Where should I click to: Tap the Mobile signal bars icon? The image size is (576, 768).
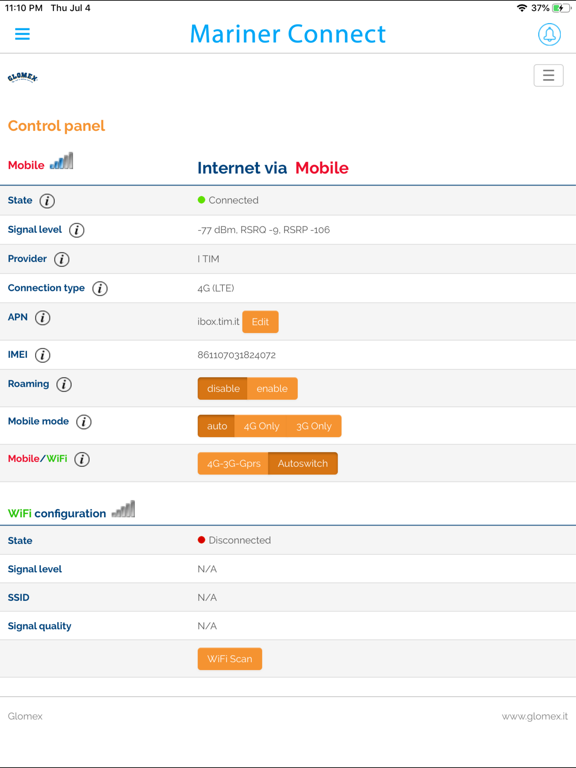[61, 161]
